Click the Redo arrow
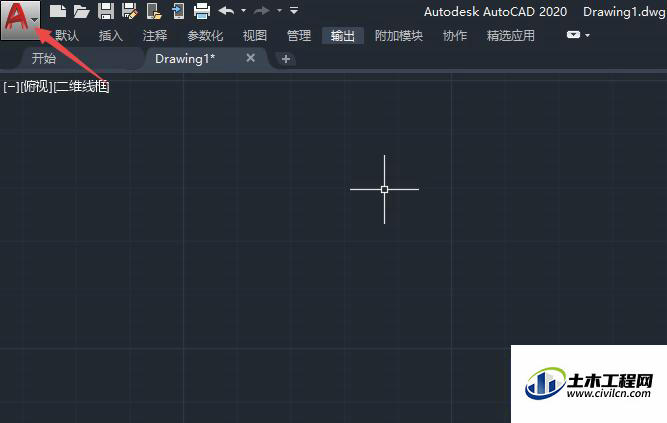This screenshot has height=423, width=667. tap(262, 11)
